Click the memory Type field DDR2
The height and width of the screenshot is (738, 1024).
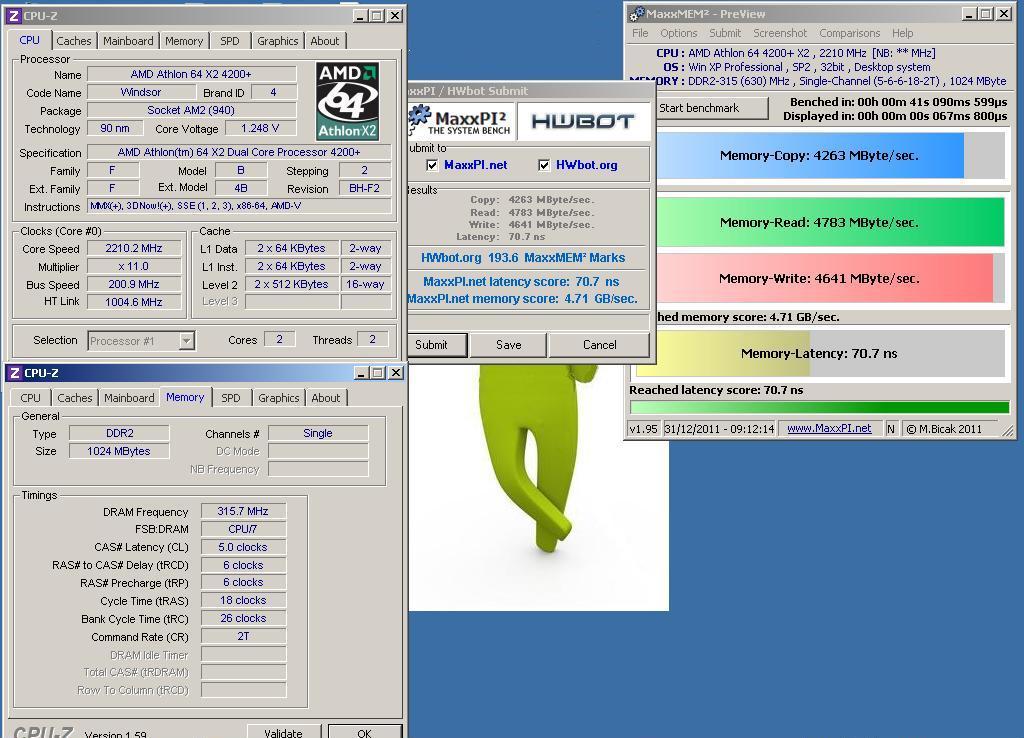coord(120,433)
